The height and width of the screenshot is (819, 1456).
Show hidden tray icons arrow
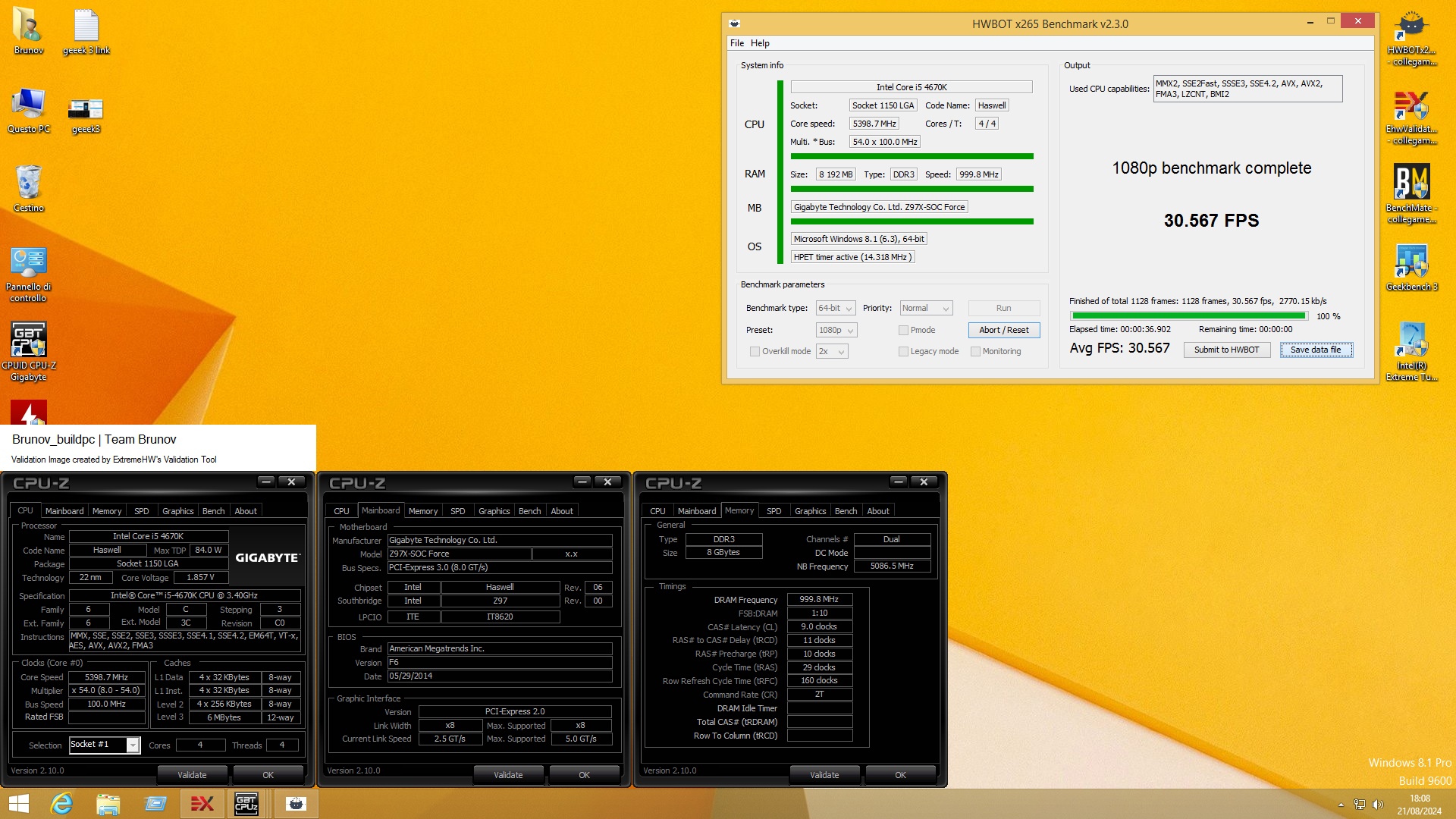pos(1341,805)
